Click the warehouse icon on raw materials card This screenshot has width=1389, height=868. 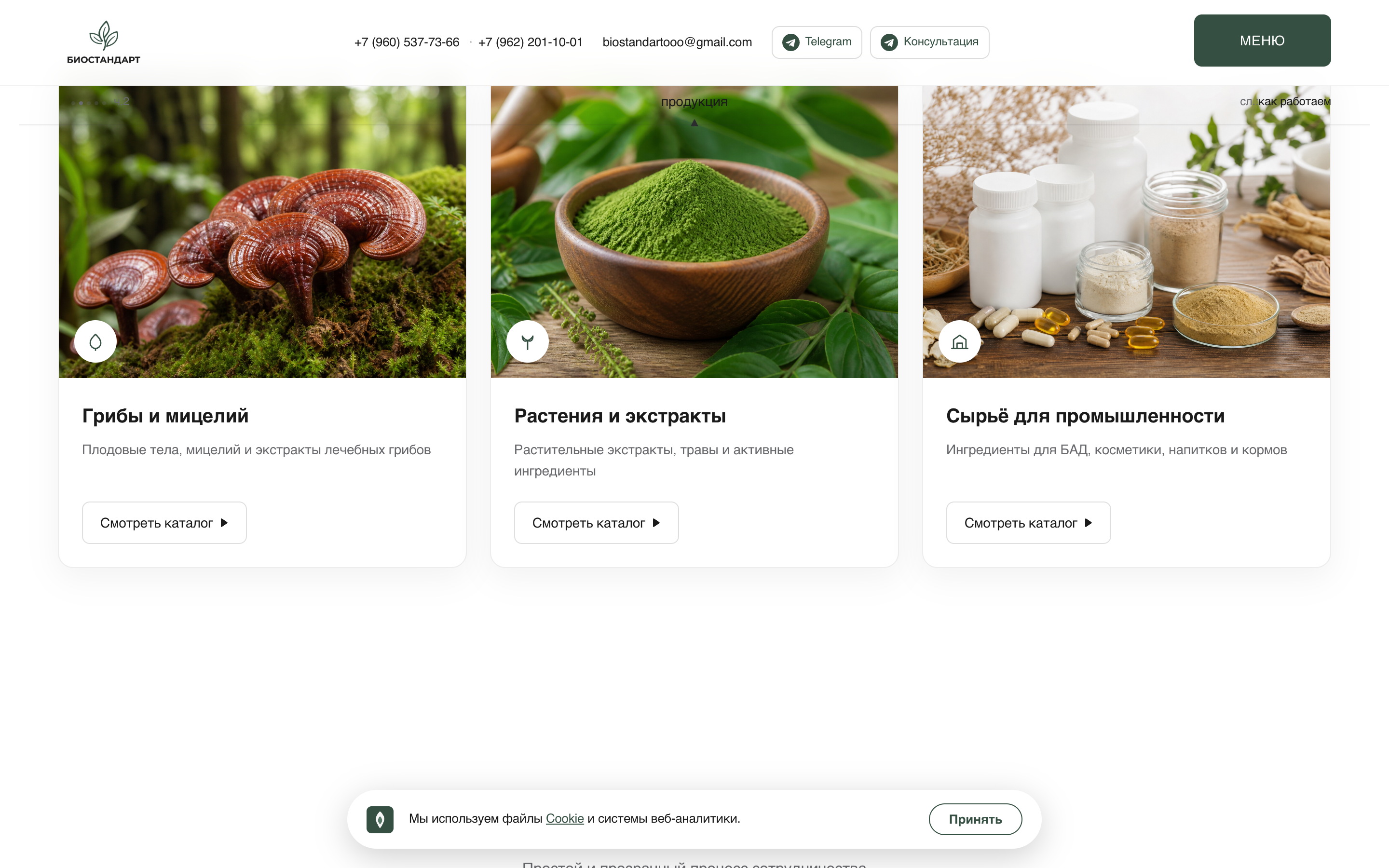(x=959, y=341)
